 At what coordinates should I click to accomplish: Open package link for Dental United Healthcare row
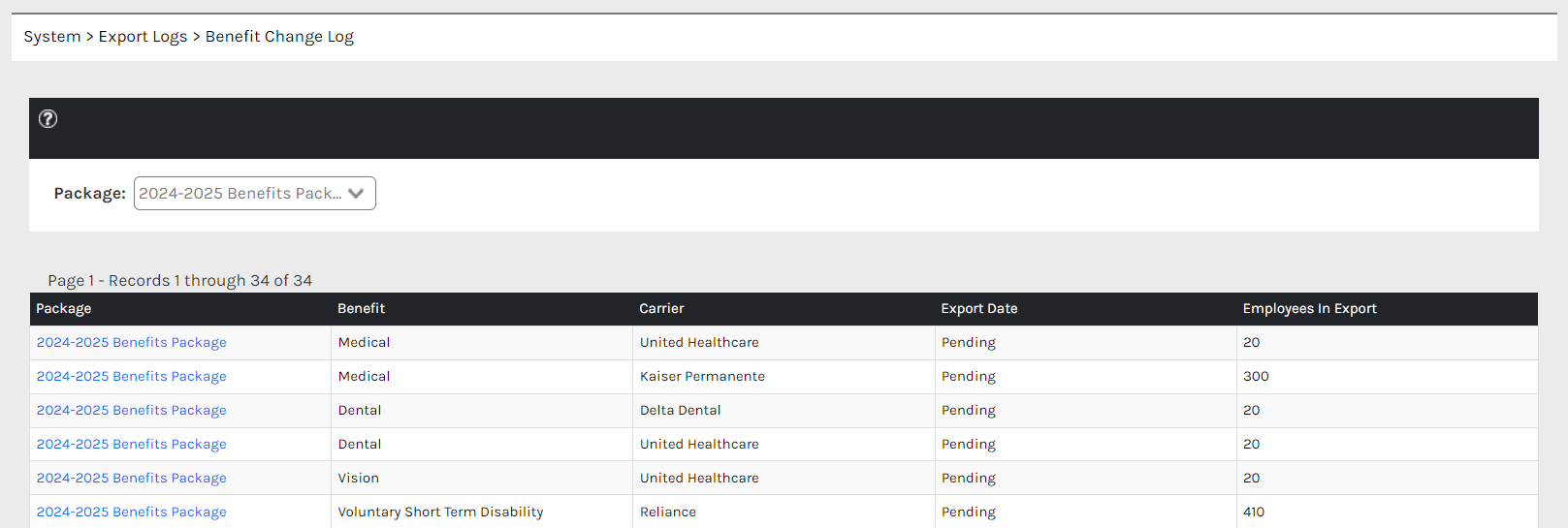click(132, 445)
